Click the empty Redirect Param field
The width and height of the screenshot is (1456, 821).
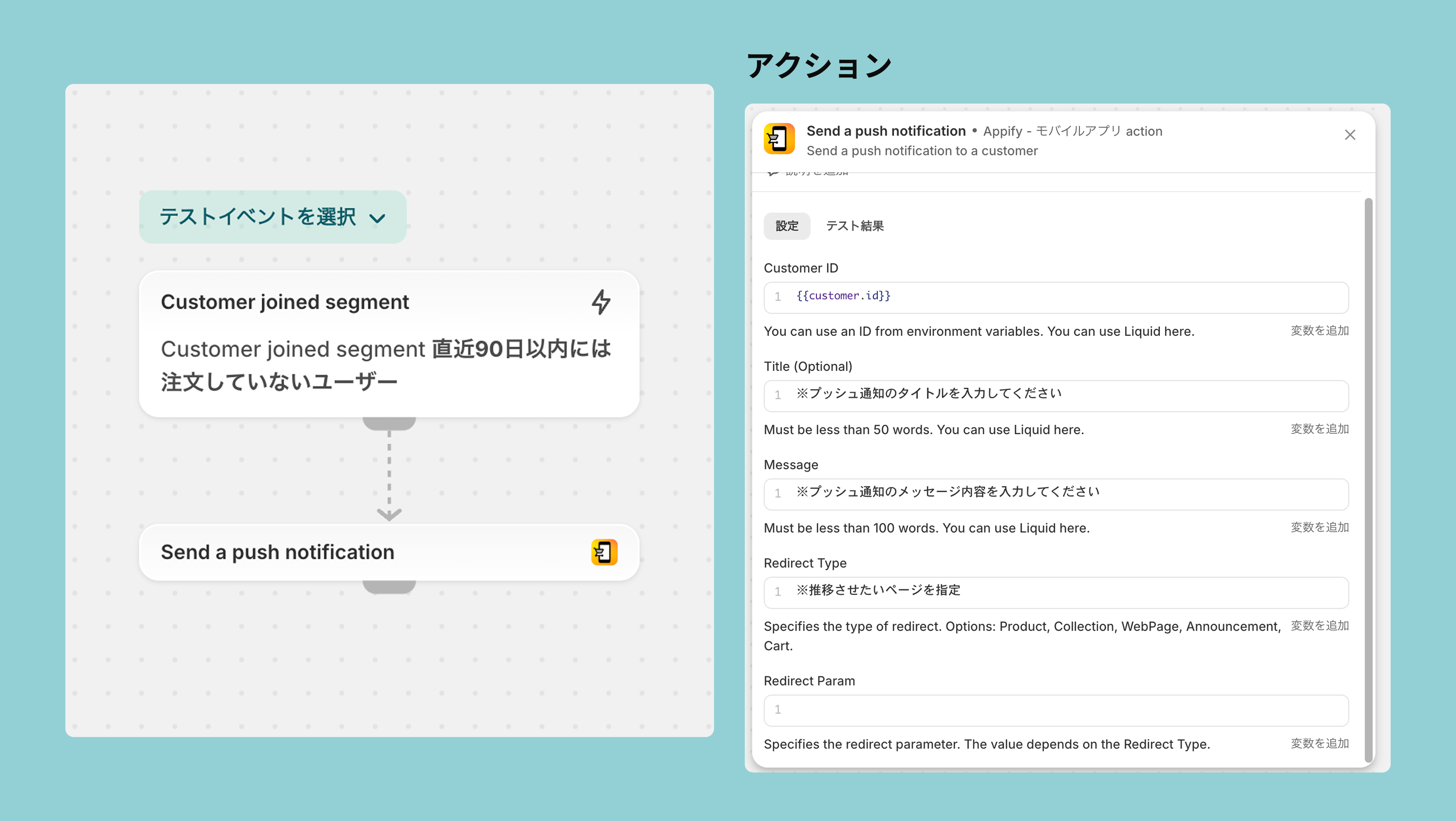coord(1055,710)
